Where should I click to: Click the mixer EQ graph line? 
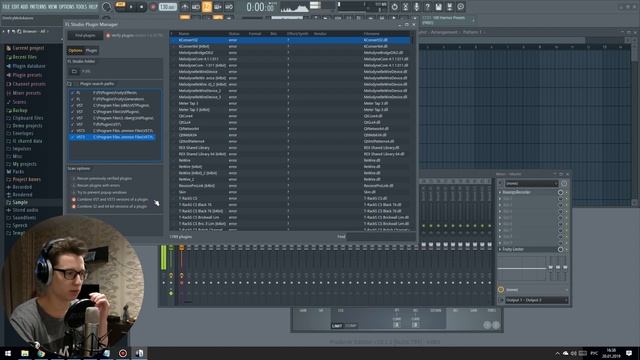(x=522, y=268)
